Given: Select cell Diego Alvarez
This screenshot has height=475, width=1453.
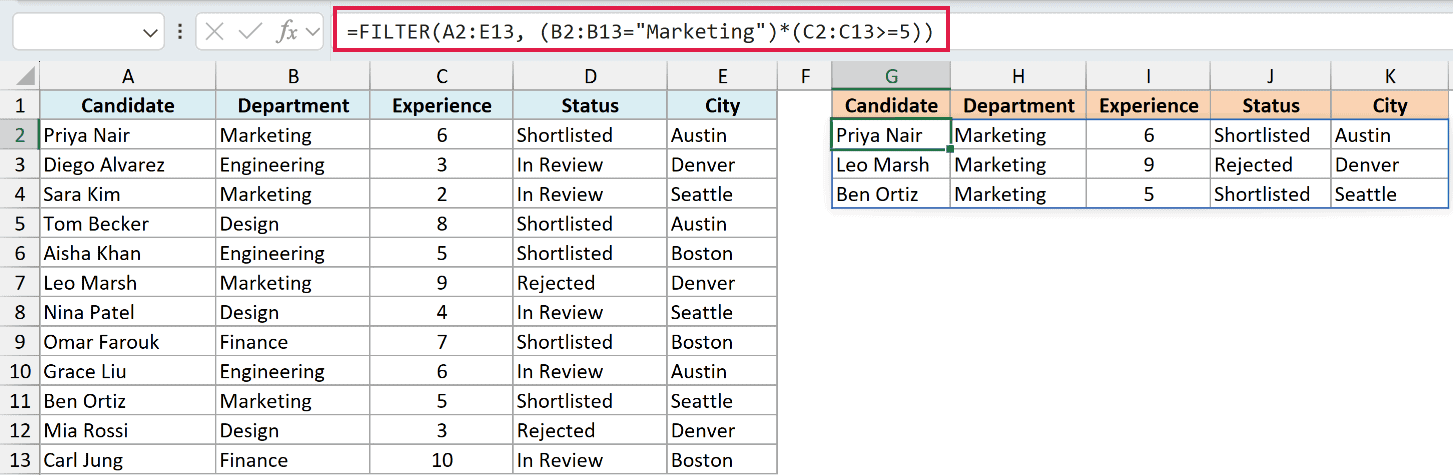Looking at the screenshot, I should [x=127, y=164].
